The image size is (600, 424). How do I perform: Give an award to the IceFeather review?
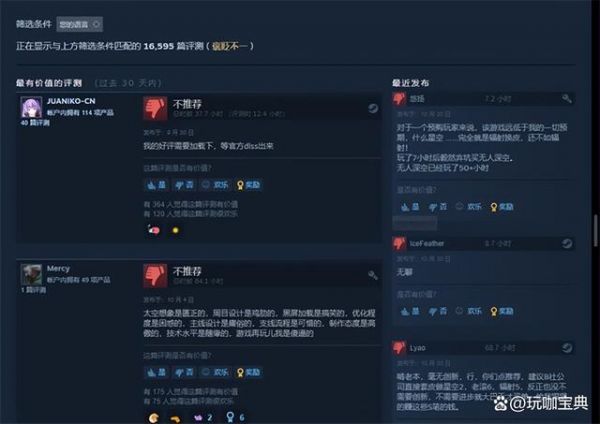[502, 311]
